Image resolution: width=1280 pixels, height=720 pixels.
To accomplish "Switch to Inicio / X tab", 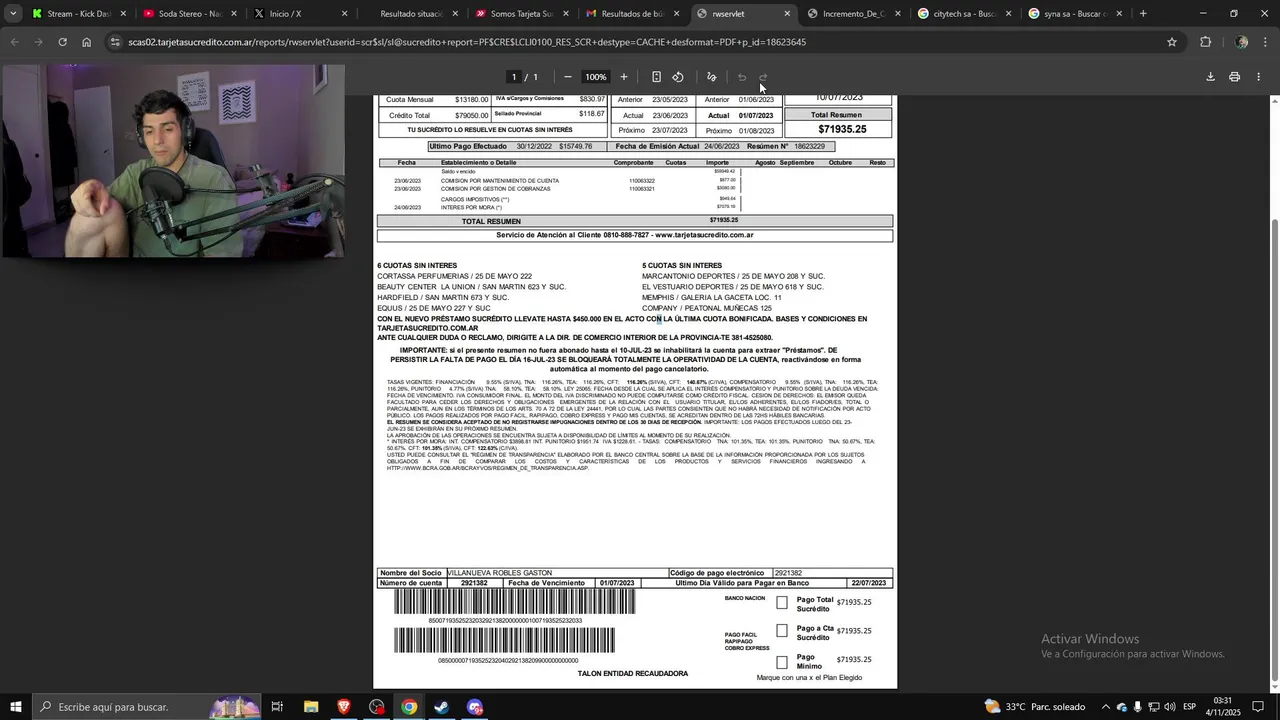I will pos(300,14).
